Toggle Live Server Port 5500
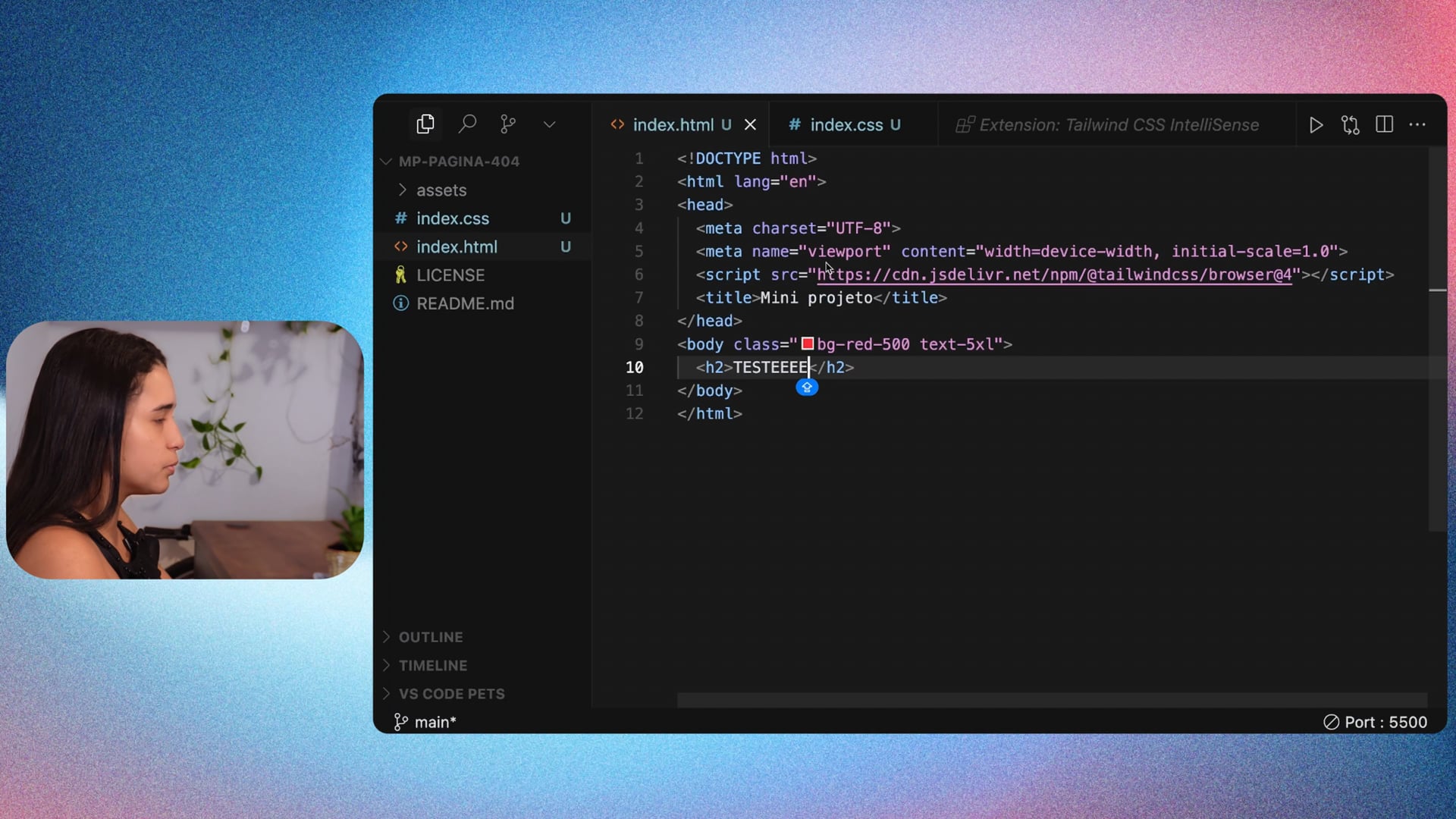Image resolution: width=1456 pixels, height=819 pixels. point(1375,722)
